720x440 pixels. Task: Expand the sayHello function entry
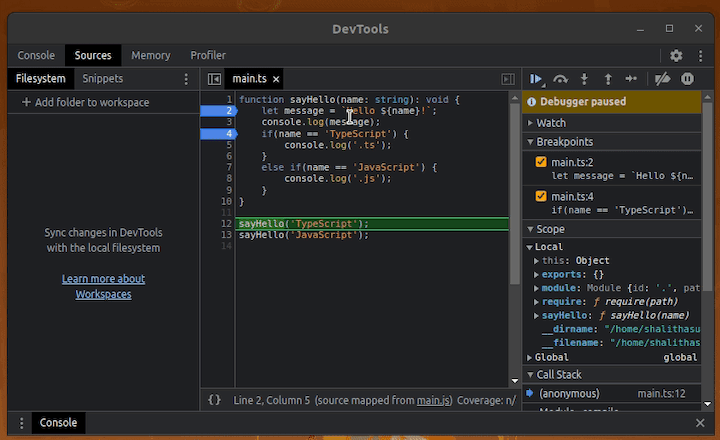pyautogui.click(x=536, y=316)
